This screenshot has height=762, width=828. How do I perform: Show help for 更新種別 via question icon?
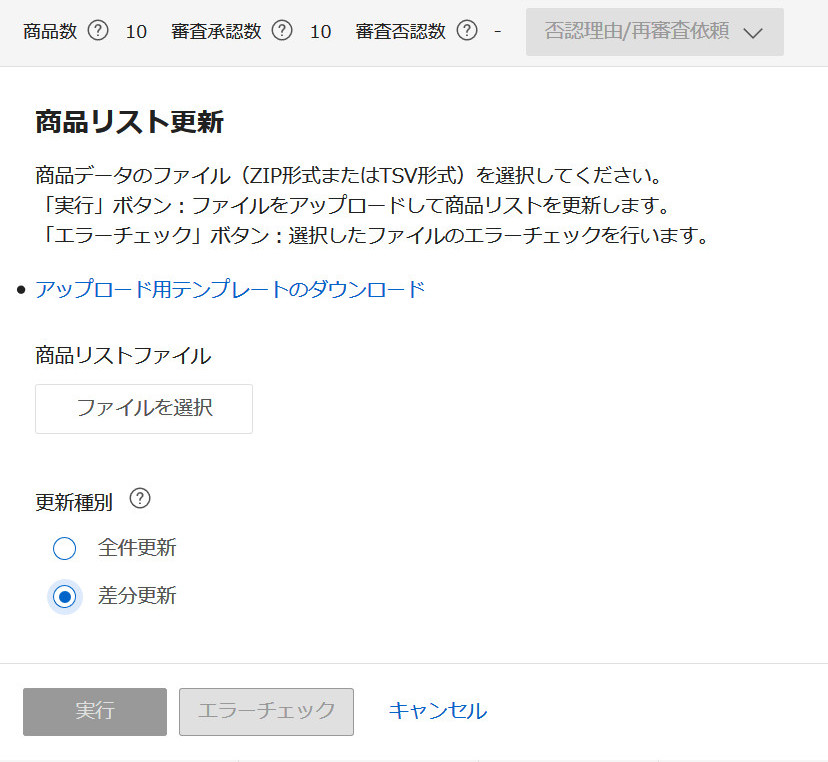tap(140, 499)
